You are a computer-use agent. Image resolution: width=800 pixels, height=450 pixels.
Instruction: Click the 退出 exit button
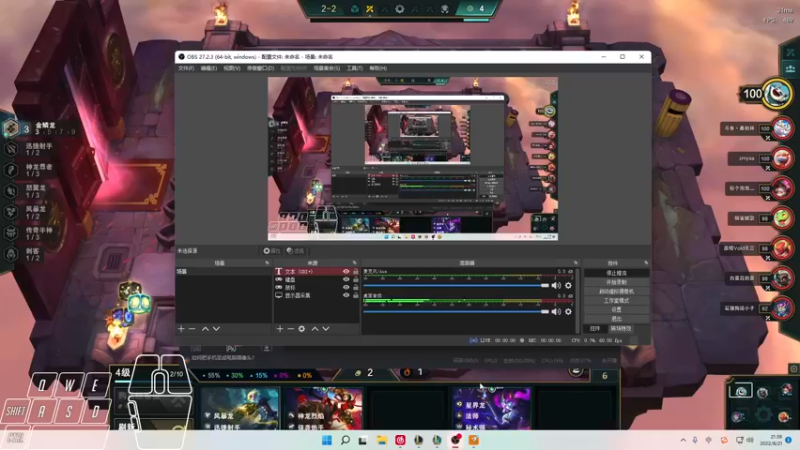coord(616,319)
